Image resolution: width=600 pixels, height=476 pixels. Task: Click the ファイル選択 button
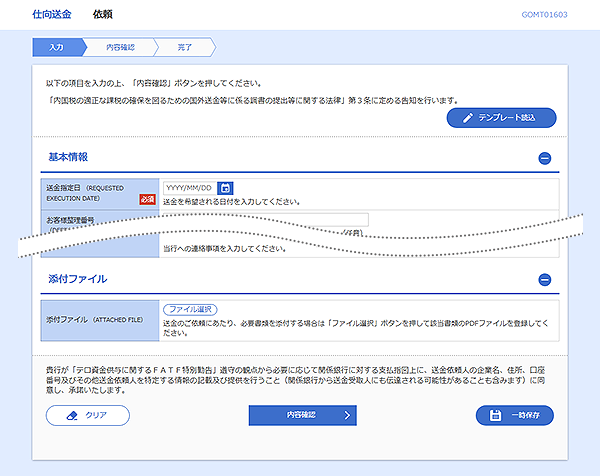click(190, 309)
